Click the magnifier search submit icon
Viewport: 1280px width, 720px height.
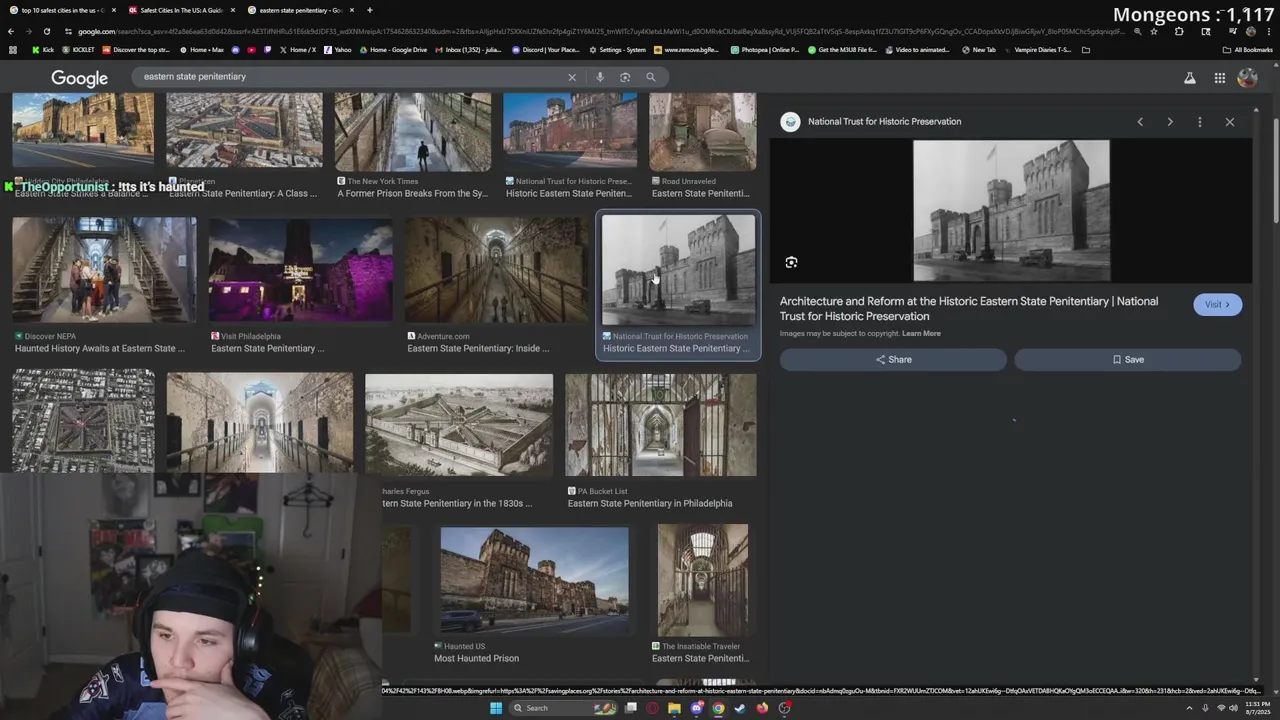650,77
